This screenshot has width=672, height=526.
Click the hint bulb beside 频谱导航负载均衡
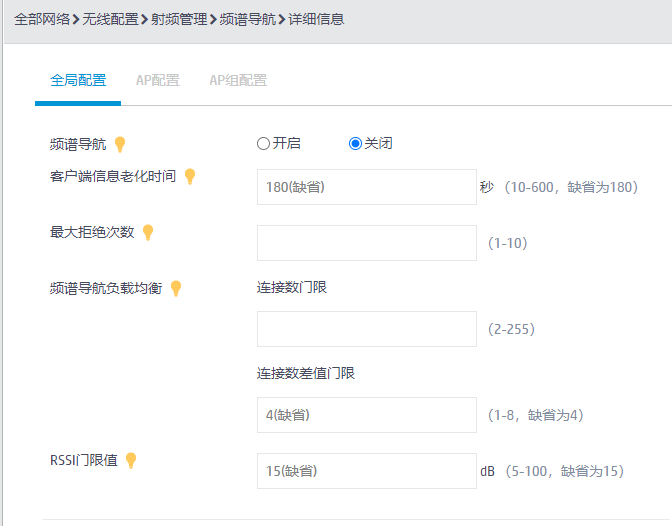pyautogui.click(x=176, y=288)
